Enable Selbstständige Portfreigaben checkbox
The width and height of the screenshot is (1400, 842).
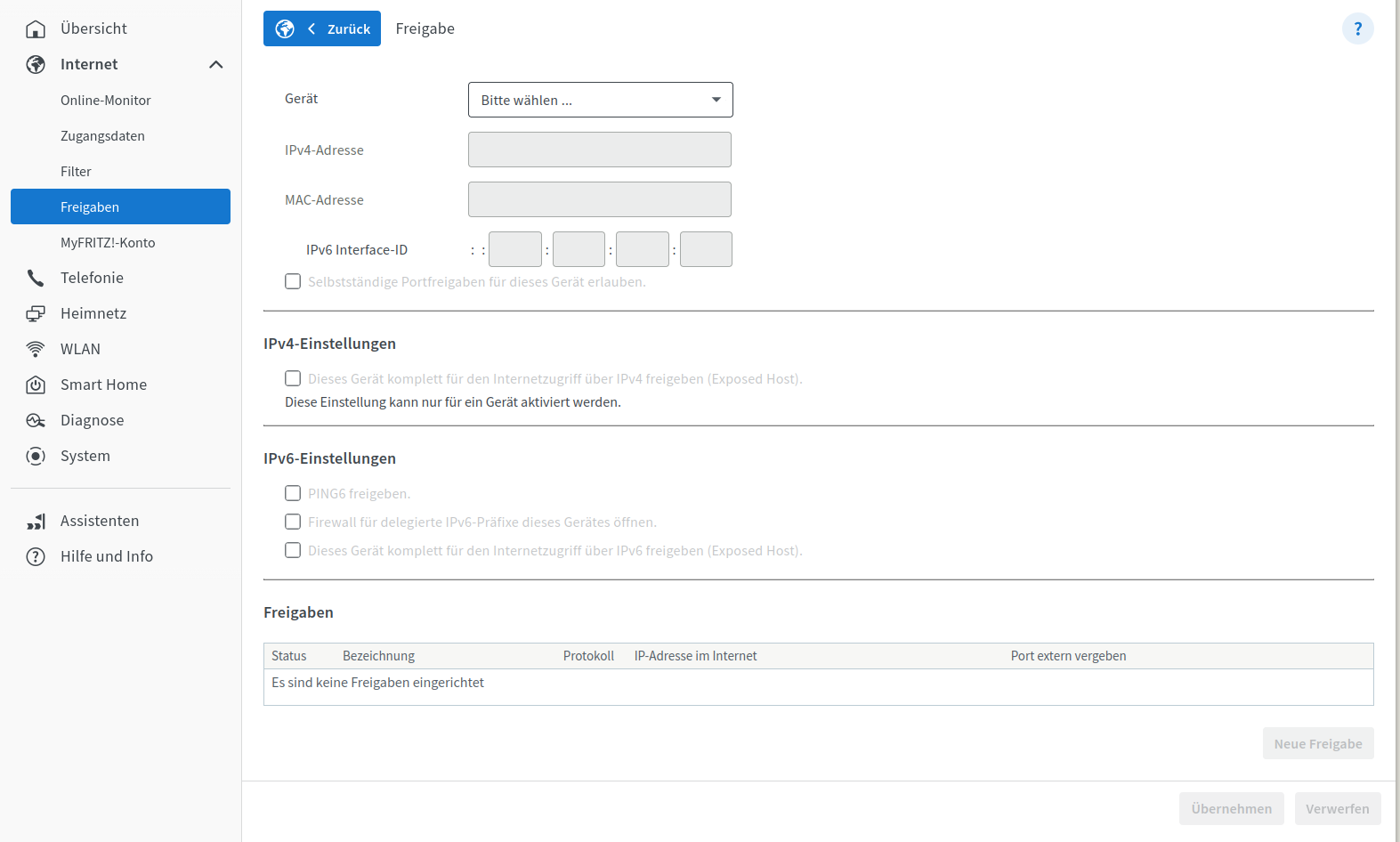293,281
